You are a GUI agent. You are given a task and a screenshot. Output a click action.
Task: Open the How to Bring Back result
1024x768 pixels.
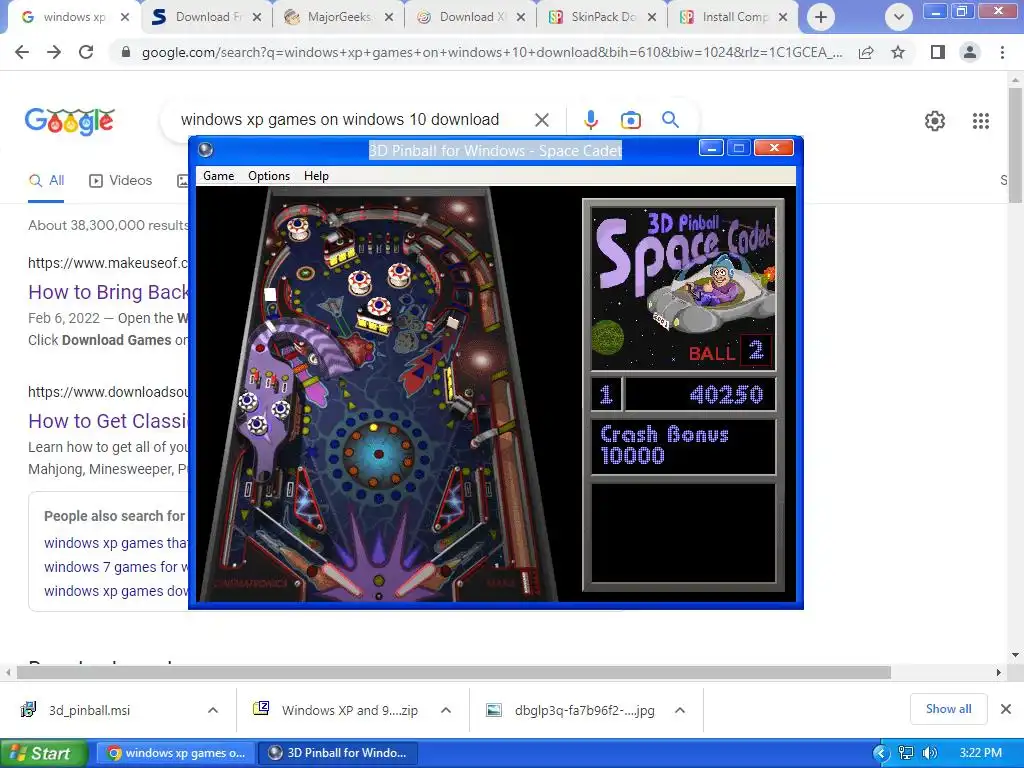[108, 292]
